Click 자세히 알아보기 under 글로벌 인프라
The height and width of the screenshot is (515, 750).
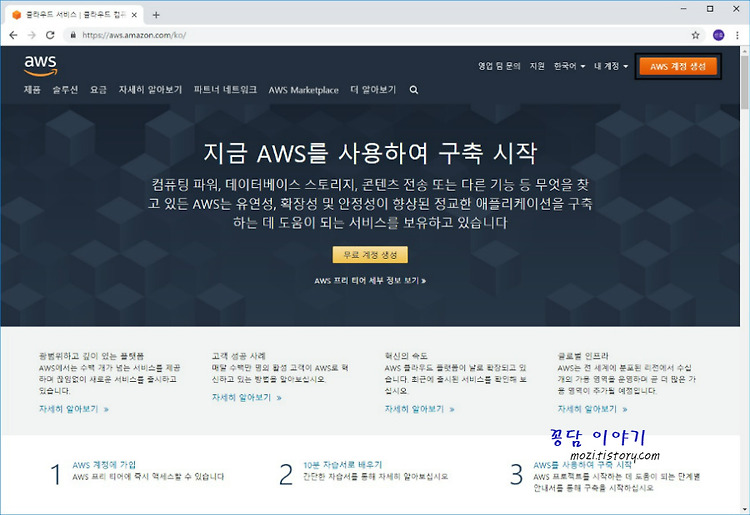[x=592, y=409]
